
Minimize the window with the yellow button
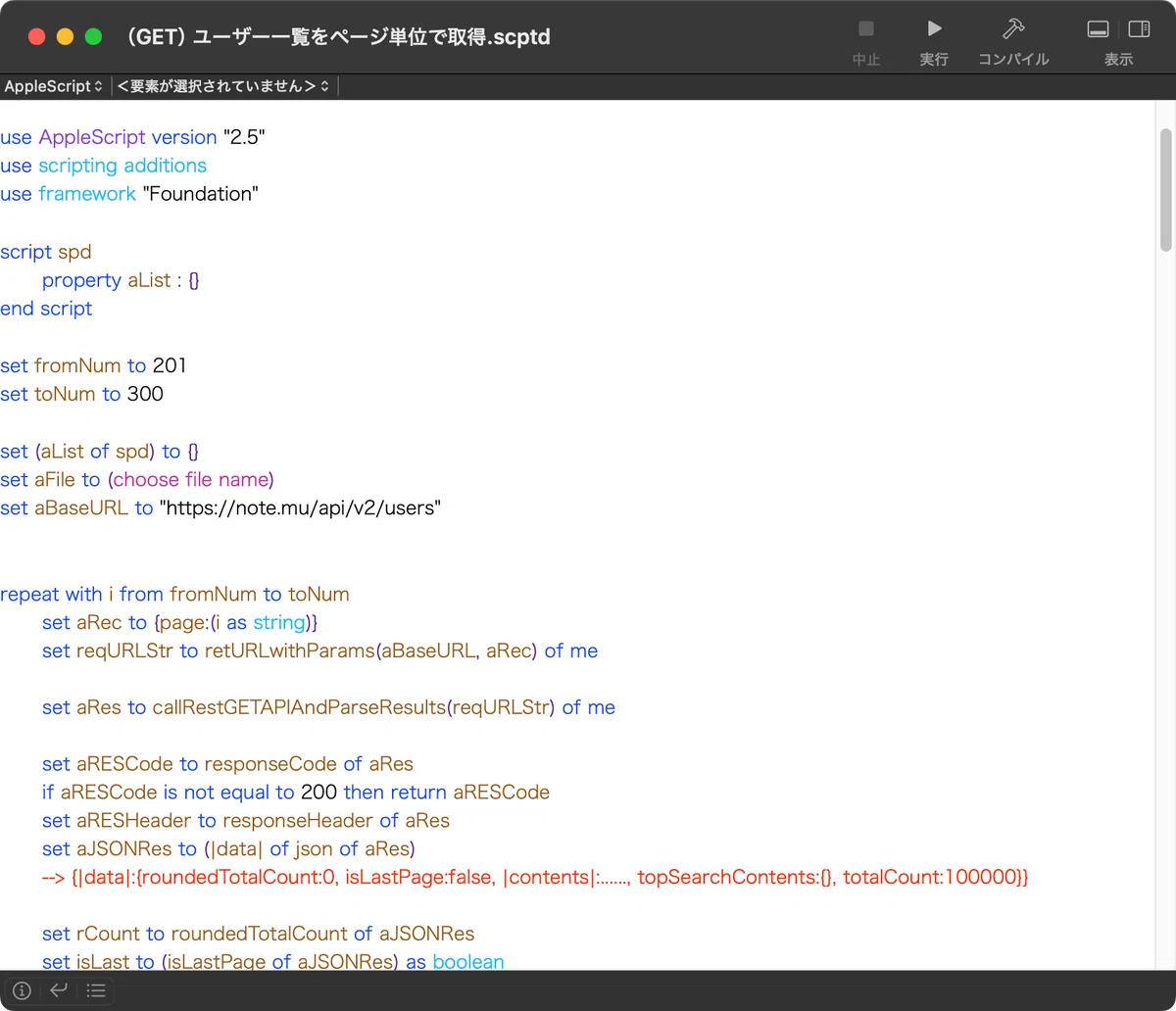click(x=66, y=37)
